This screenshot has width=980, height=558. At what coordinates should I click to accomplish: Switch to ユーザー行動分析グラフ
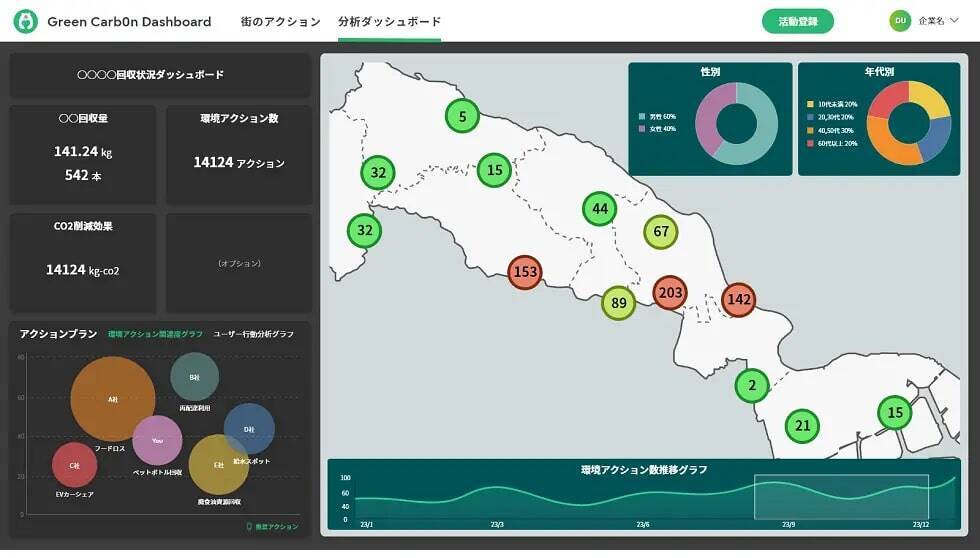pyautogui.click(x=253, y=334)
